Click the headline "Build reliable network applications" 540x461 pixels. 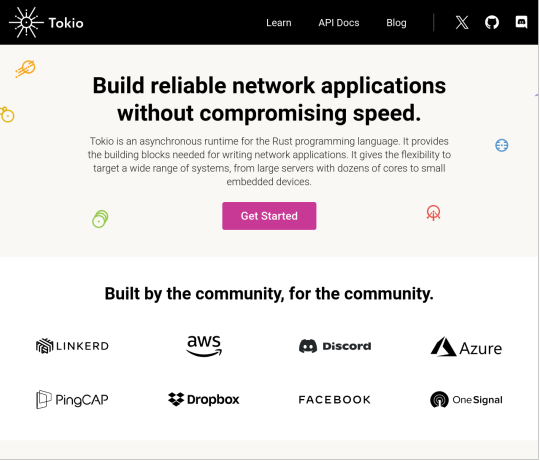[x=269, y=85]
